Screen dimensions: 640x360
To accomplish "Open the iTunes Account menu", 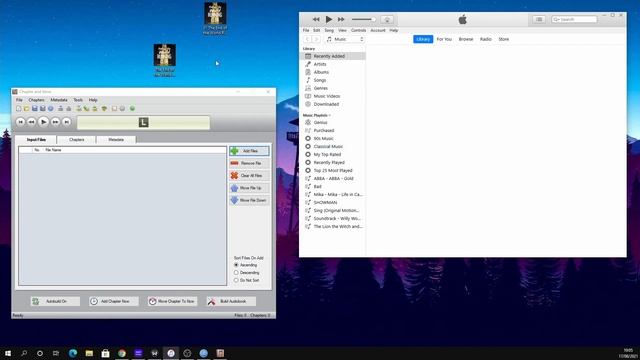I will coord(378,30).
